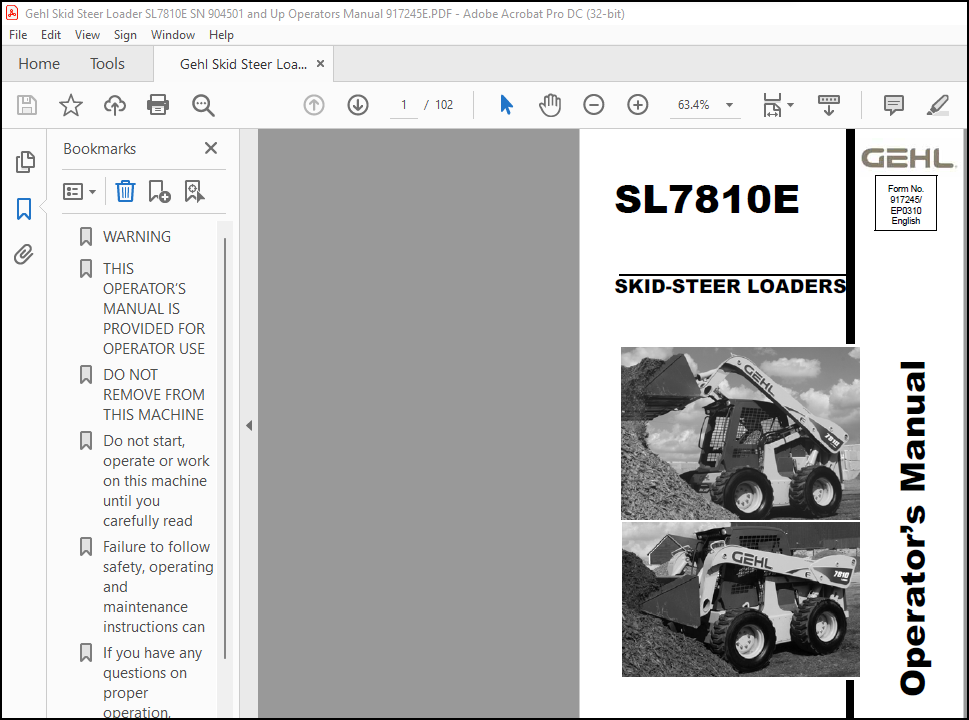
Task: Select the 'If you have any questions' bookmark
Action: (x=152, y=682)
